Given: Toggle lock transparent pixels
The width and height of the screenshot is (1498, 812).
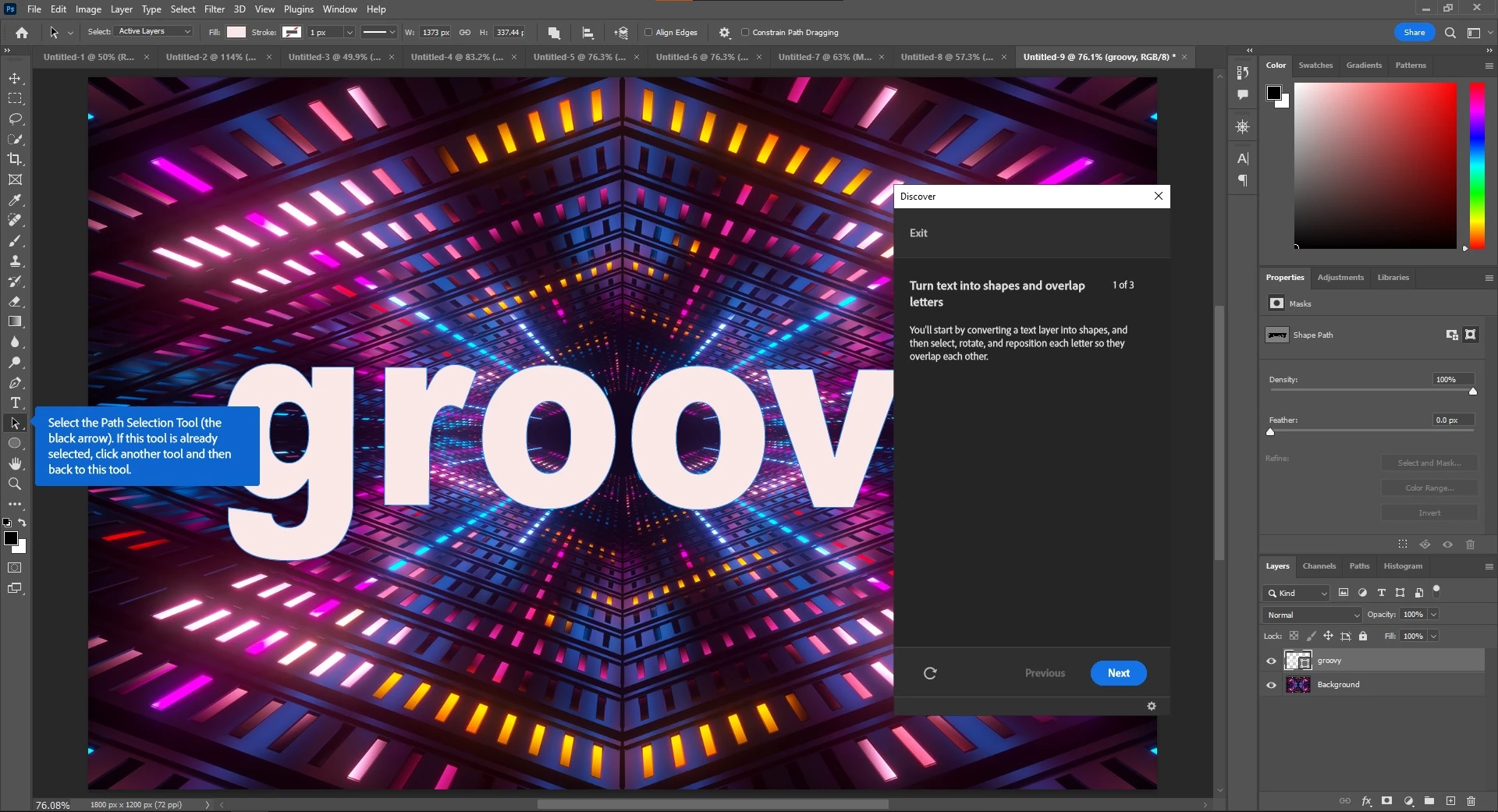Looking at the screenshot, I should (1294, 636).
